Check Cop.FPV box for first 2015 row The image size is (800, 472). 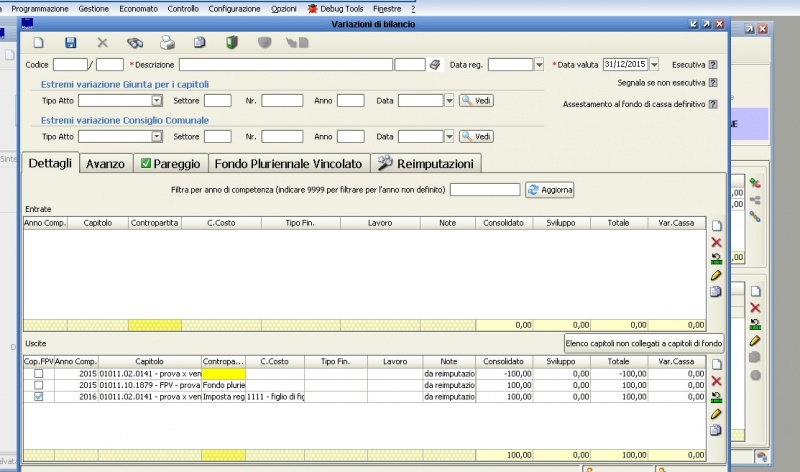[x=38, y=373]
